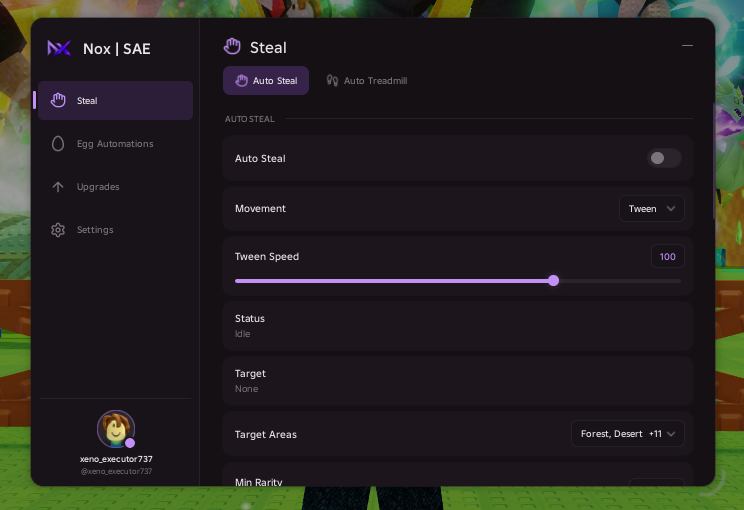Click the Target Areas label
The height and width of the screenshot is (510, 744).
click(x=266, y=434)
